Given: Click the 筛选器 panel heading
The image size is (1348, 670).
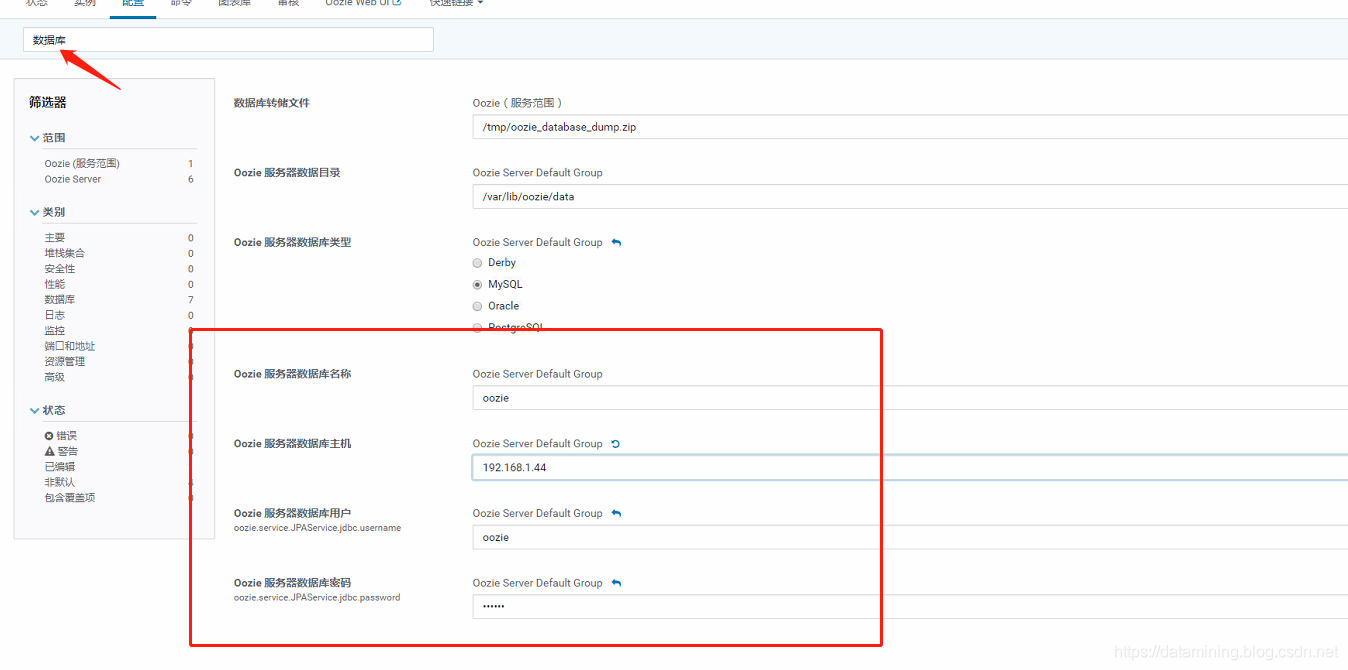Looking at the screenshot, I should 48,102.
